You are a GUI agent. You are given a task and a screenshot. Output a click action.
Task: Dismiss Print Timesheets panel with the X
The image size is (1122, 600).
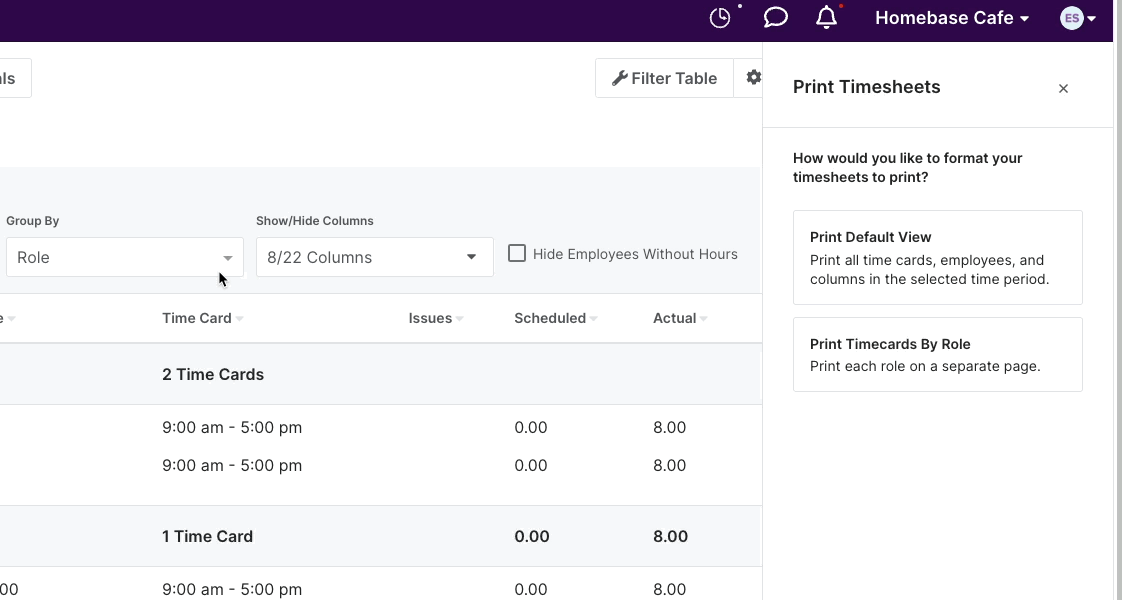[x=1063, y=88]
